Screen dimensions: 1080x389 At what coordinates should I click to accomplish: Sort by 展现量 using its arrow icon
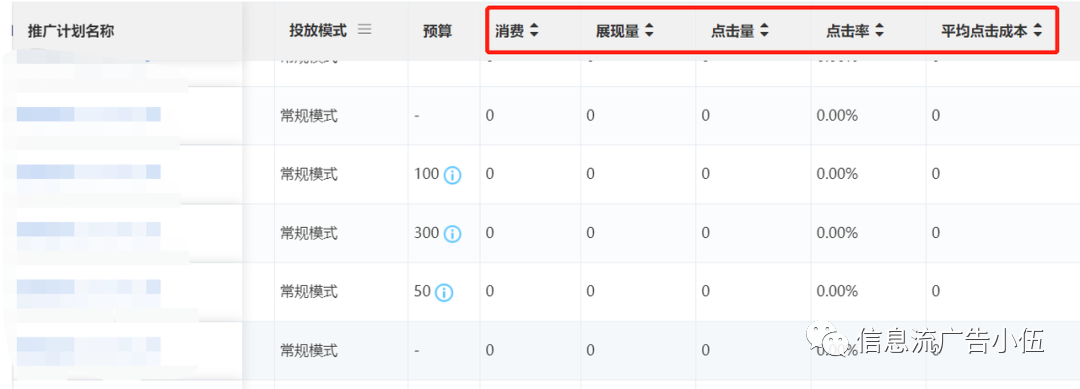point(649,31)
